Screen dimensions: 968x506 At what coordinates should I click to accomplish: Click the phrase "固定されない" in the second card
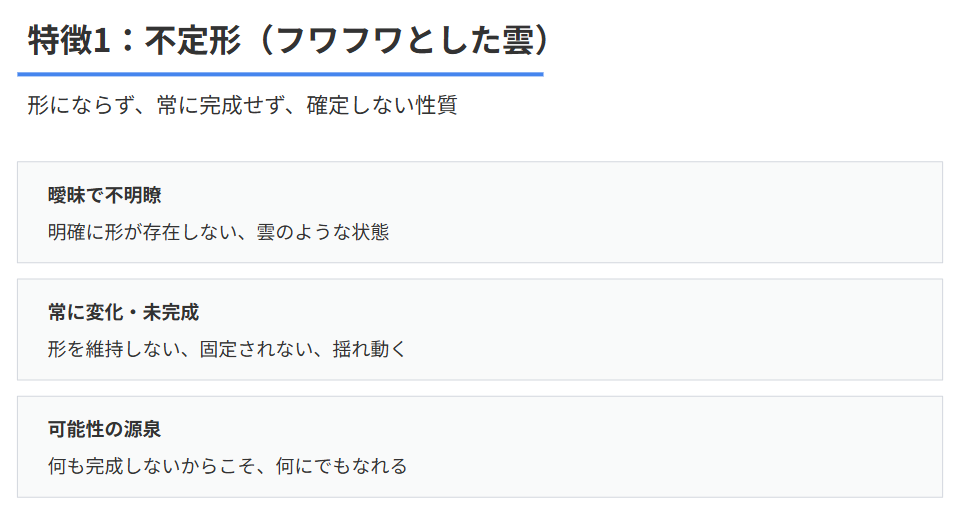tap(256, 349)
